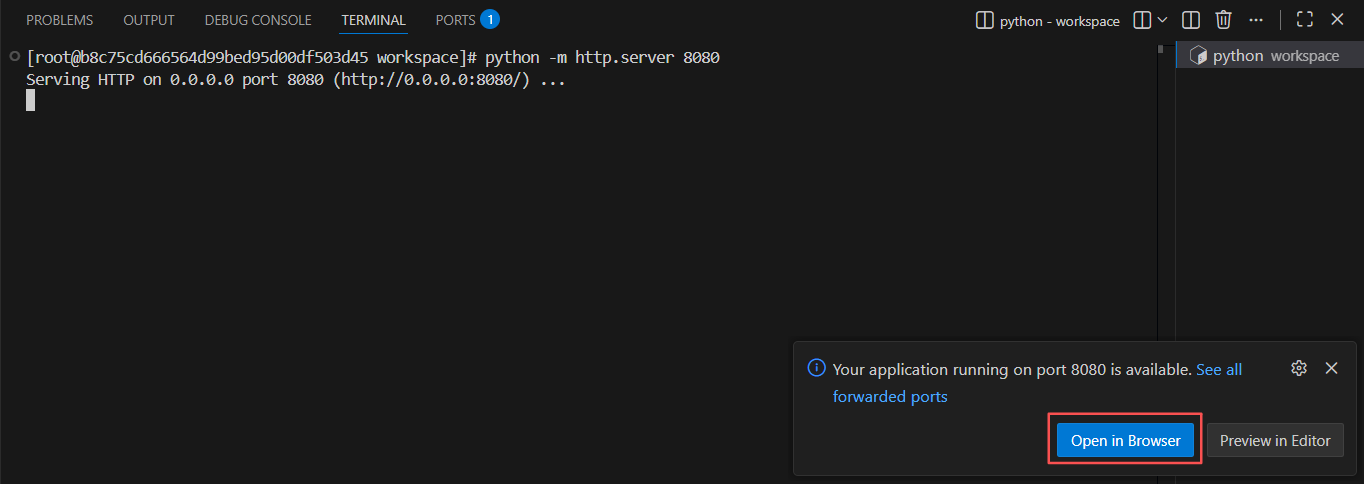The image size is (1364, 484).
Task: Click the split terminal icon beside the trash
Action: pos(1191,20)
